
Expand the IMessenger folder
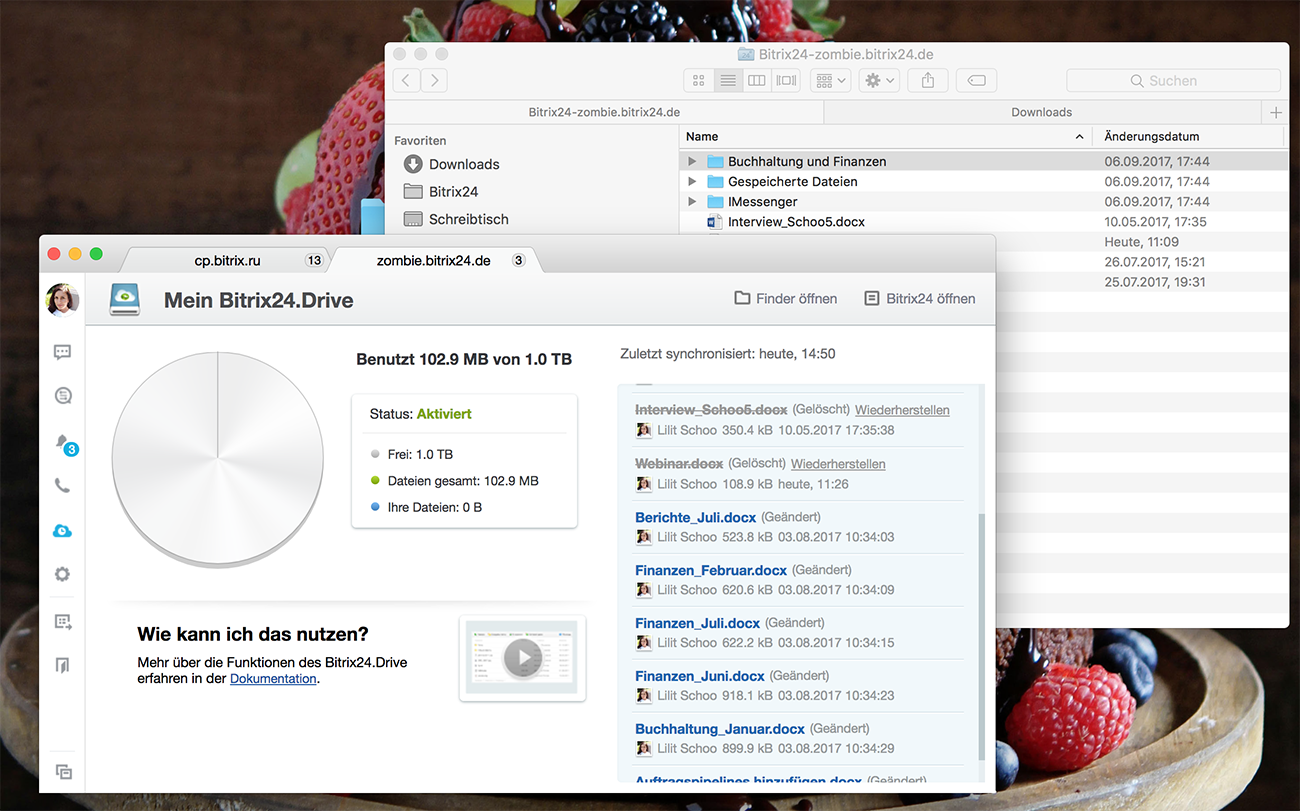(x=692, y=201)
